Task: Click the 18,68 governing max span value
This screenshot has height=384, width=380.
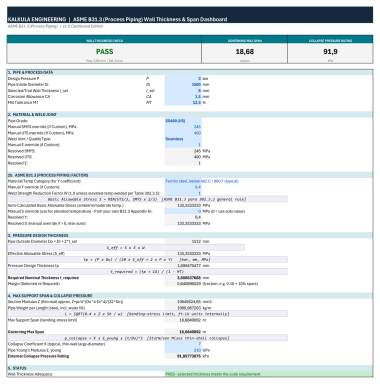Action: pos(245,52)
